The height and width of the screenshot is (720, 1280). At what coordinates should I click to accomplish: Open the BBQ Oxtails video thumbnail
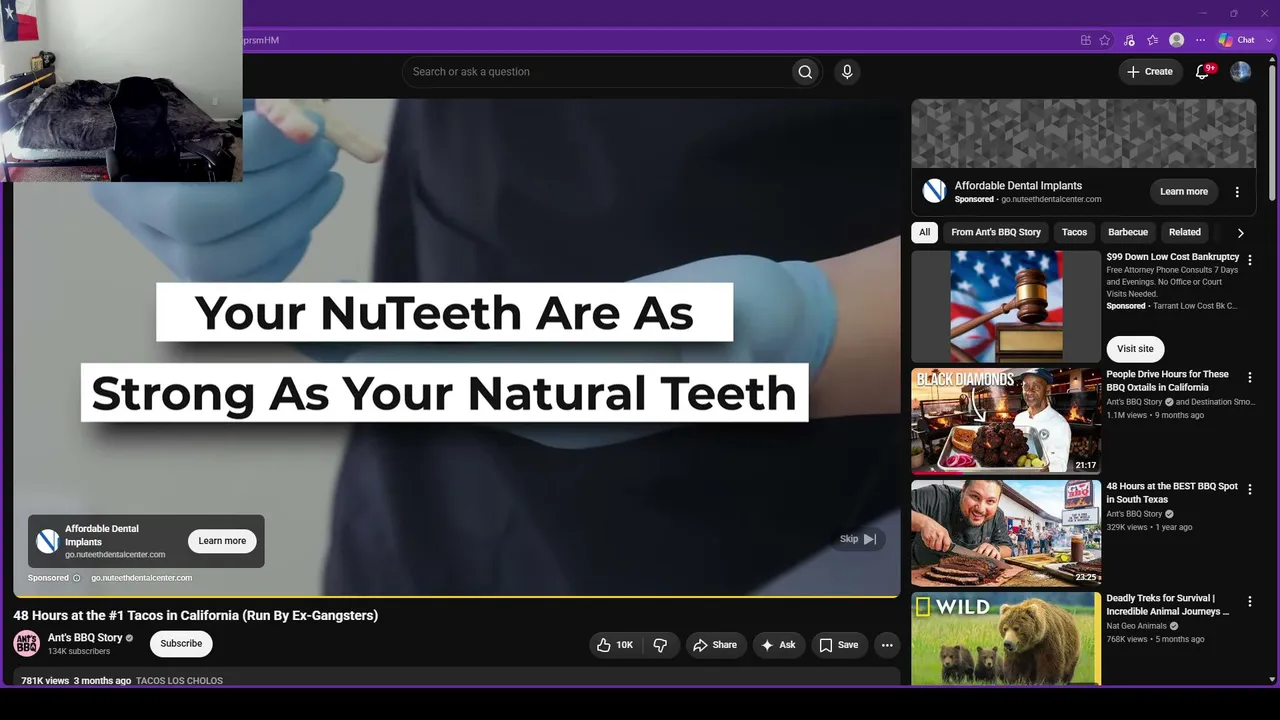pyautogui.click(x=1006, y=419)
